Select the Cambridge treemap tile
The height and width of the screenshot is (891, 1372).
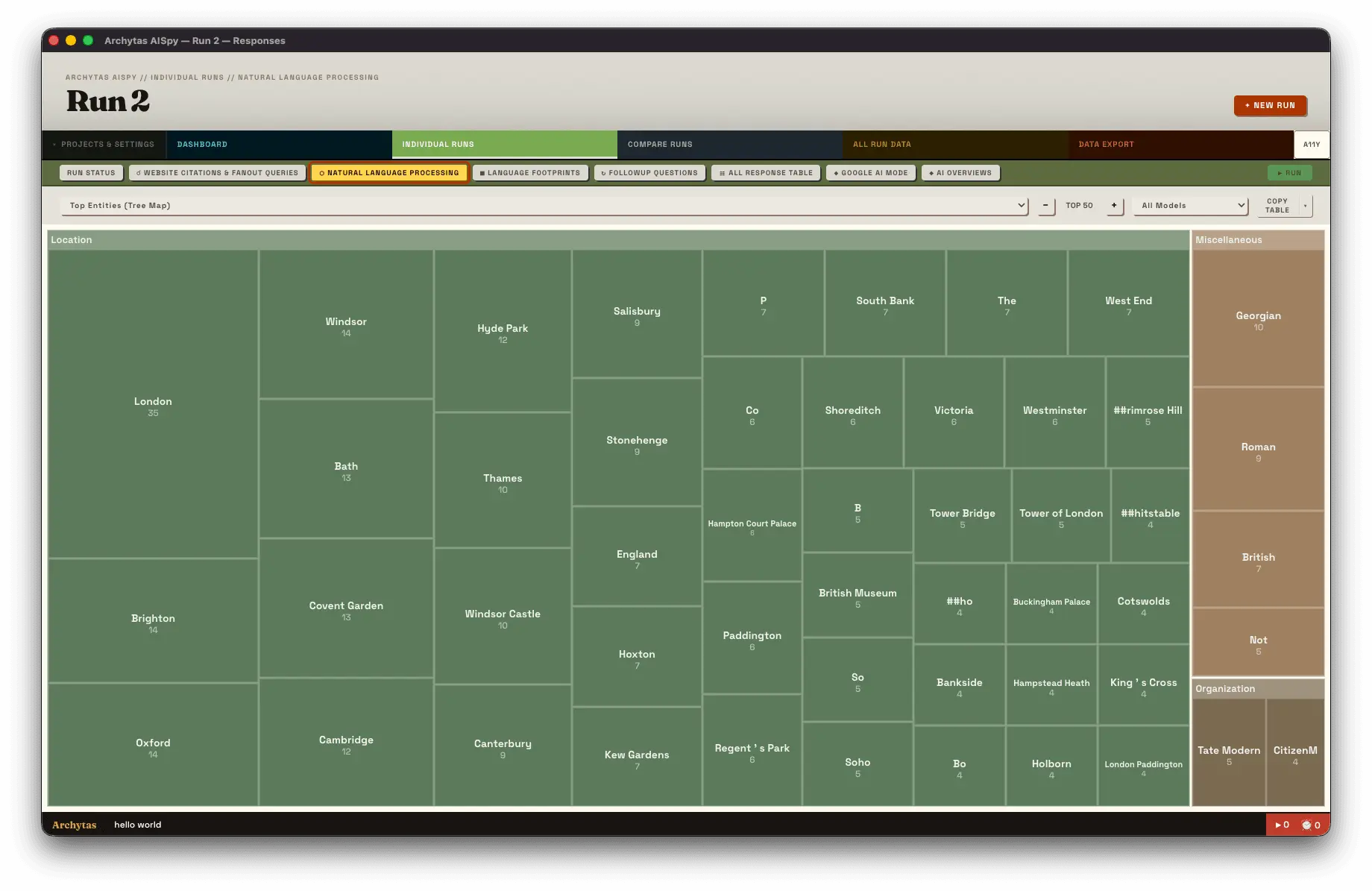pos(346,742)
